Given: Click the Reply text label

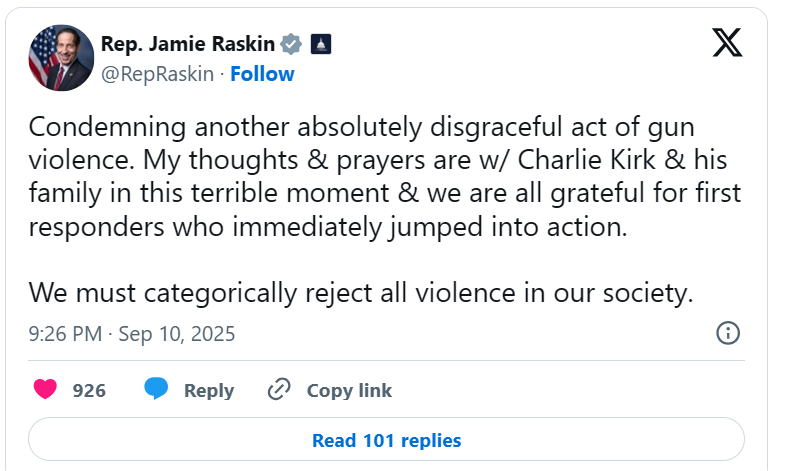Looking at the screenshot, I should [x=208, y=390].
